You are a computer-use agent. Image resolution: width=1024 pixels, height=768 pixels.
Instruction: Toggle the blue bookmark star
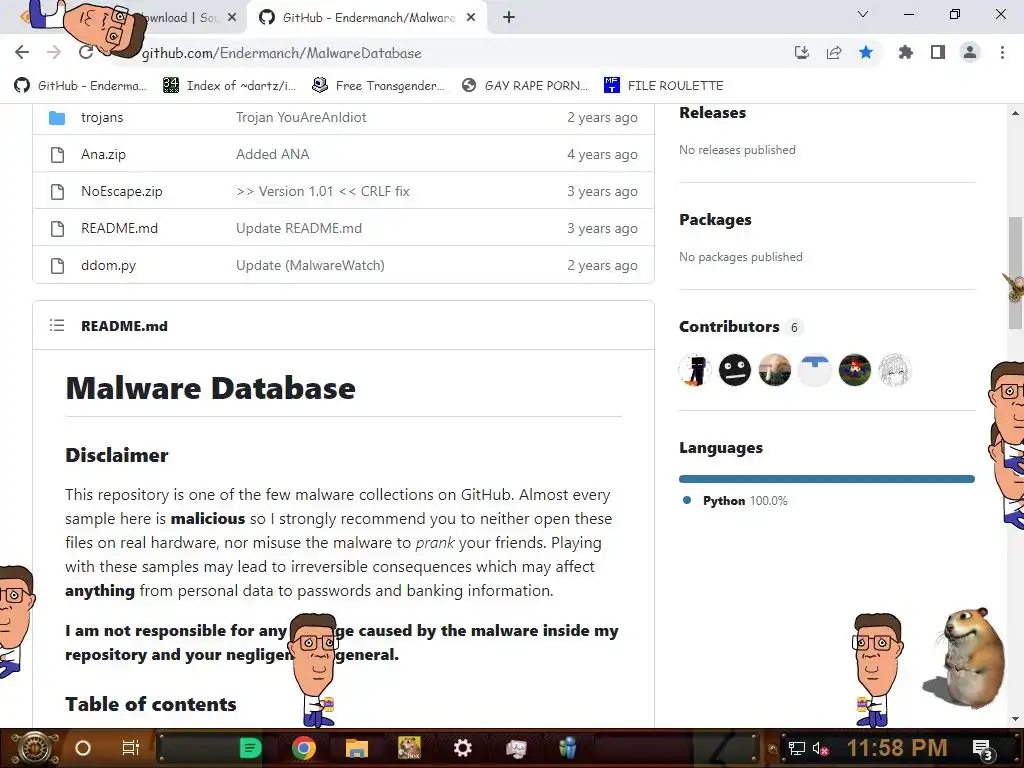coord(866,52)
